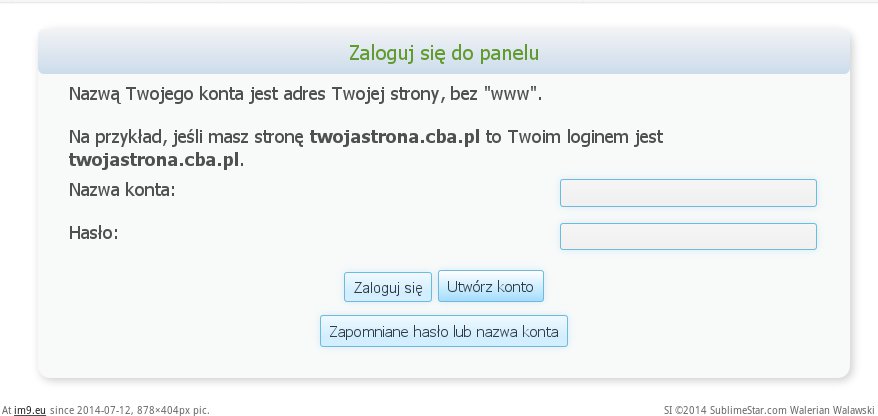The height and width of the screenshot is (416, 878).
Task: Focus the Hasło password field
Action: [688, 237]
